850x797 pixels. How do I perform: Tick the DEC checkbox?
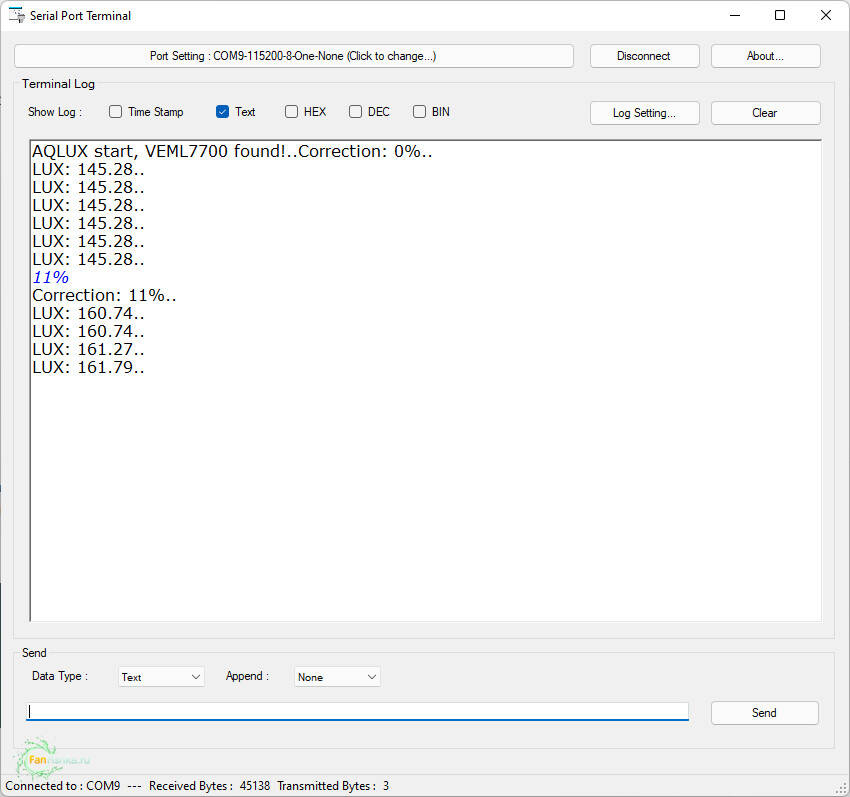(x=355, y=112)
